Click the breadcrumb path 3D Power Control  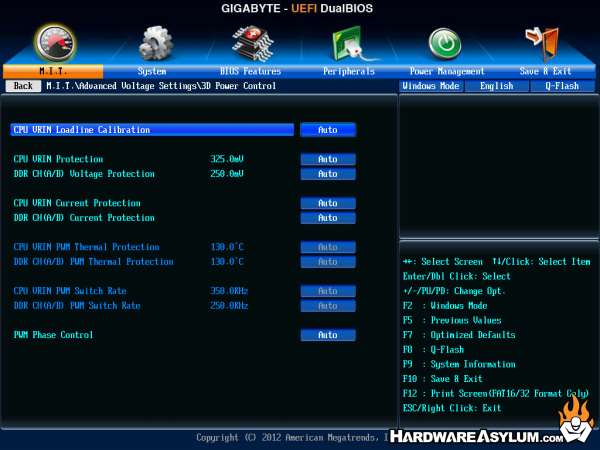[239, 86]
